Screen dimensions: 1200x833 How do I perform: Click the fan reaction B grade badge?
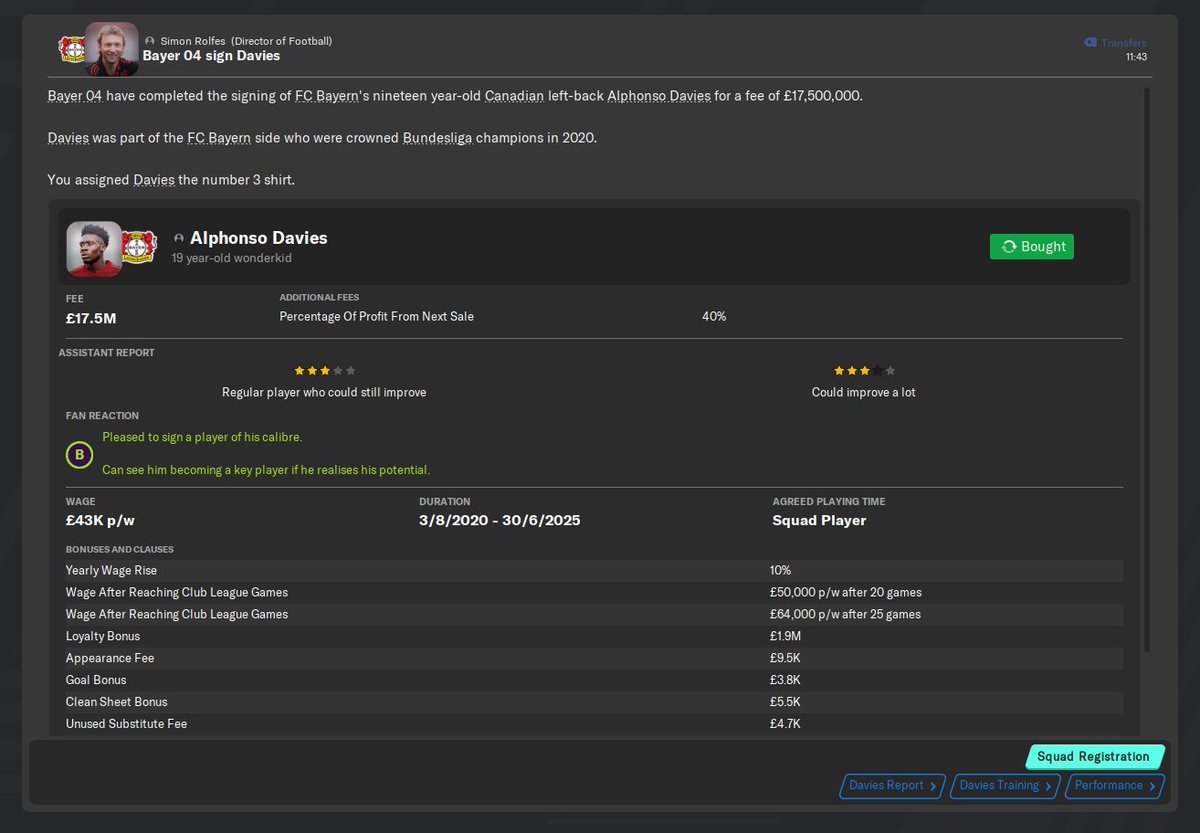click(x=79, y=456)
